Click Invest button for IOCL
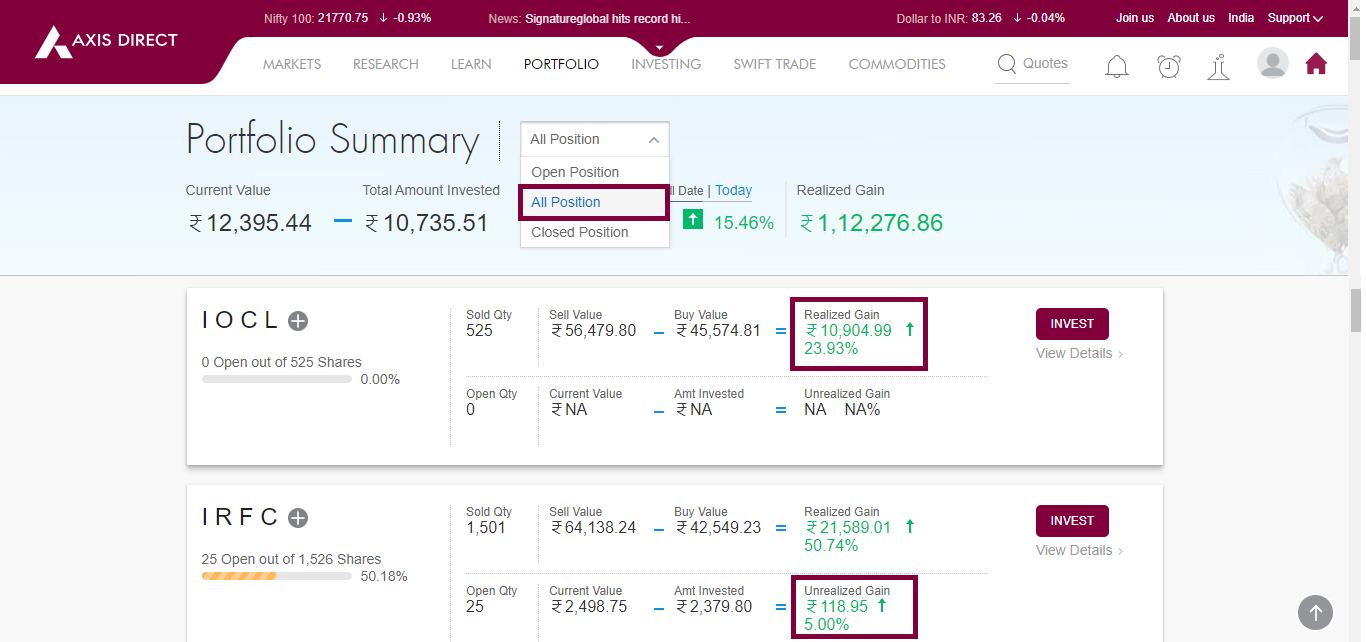Viewport: 1366px width, 642px height. 1072,324
